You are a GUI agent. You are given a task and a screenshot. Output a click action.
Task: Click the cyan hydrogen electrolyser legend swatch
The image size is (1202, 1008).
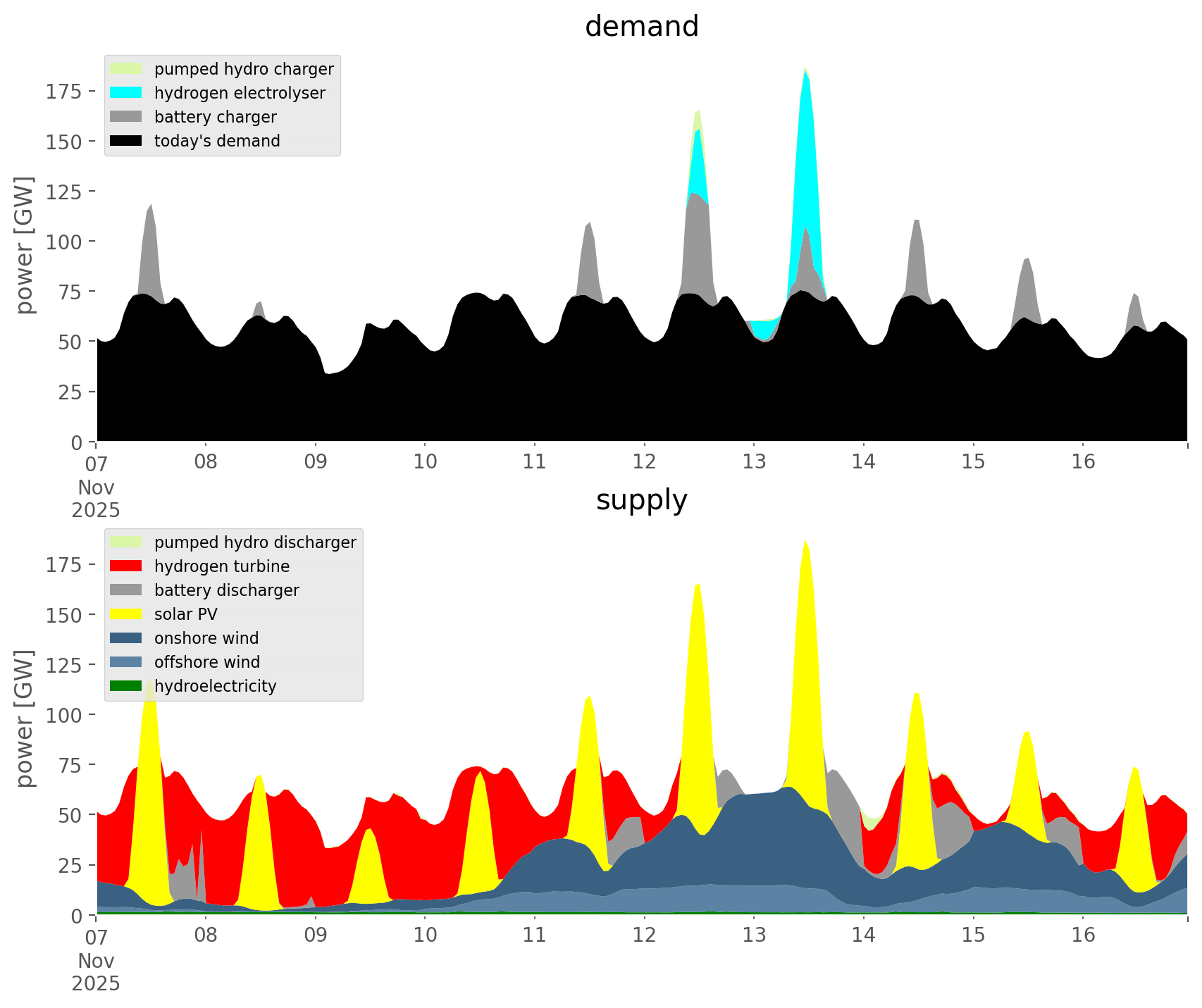click(x=126, y=93)
